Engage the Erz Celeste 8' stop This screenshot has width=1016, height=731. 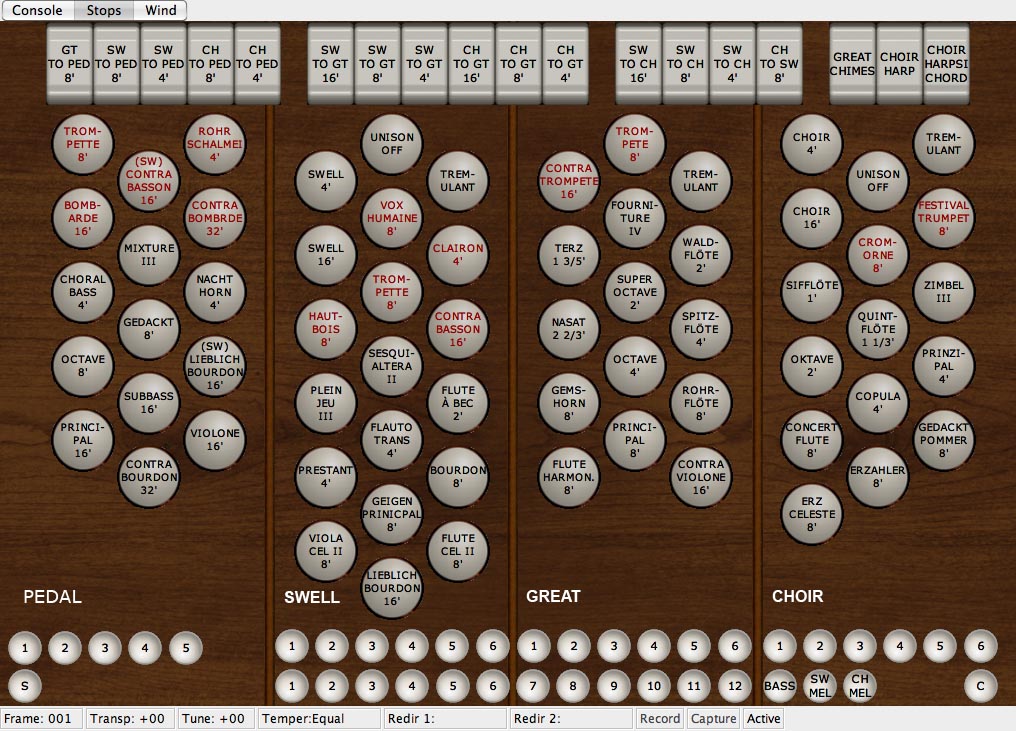(x=811, y=514)
